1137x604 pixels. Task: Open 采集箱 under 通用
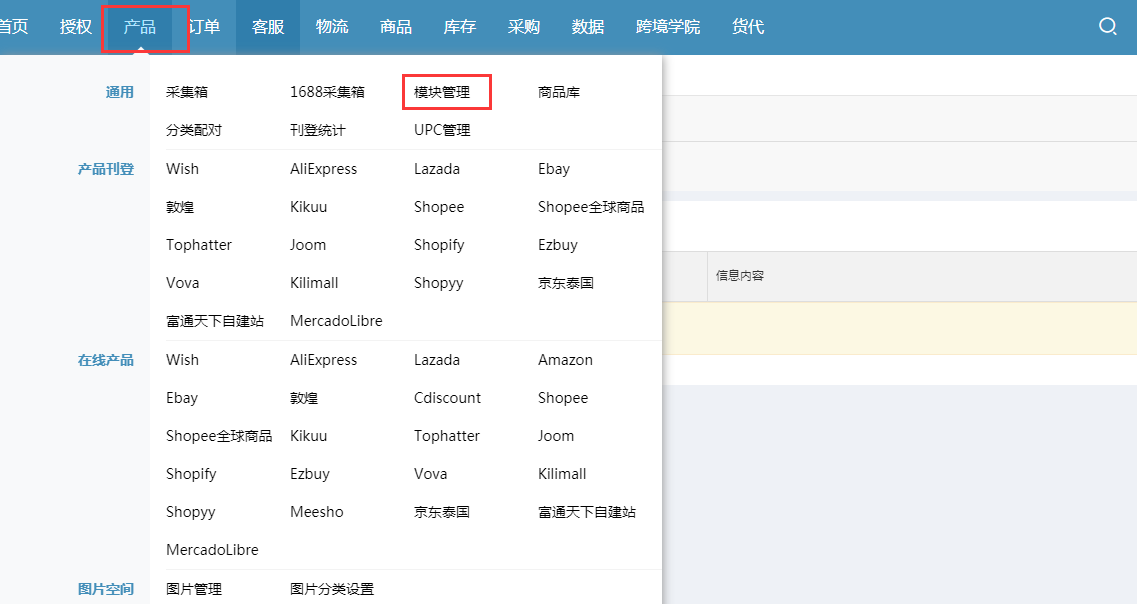(x=187, y=92)
